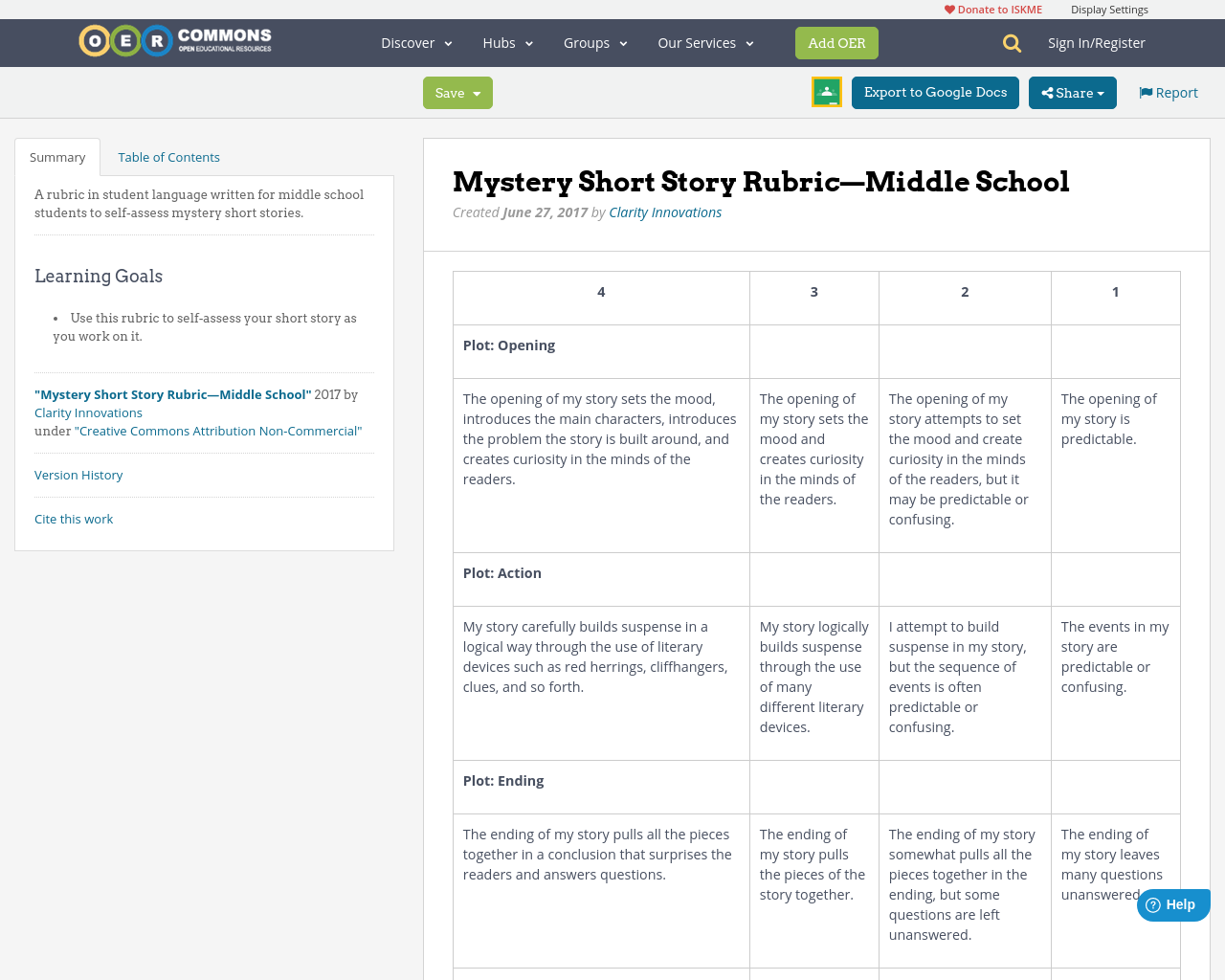Viewport: 1225px width, 980px height.
Task: Click the OER Commons logo
Action: click(174, 39)
